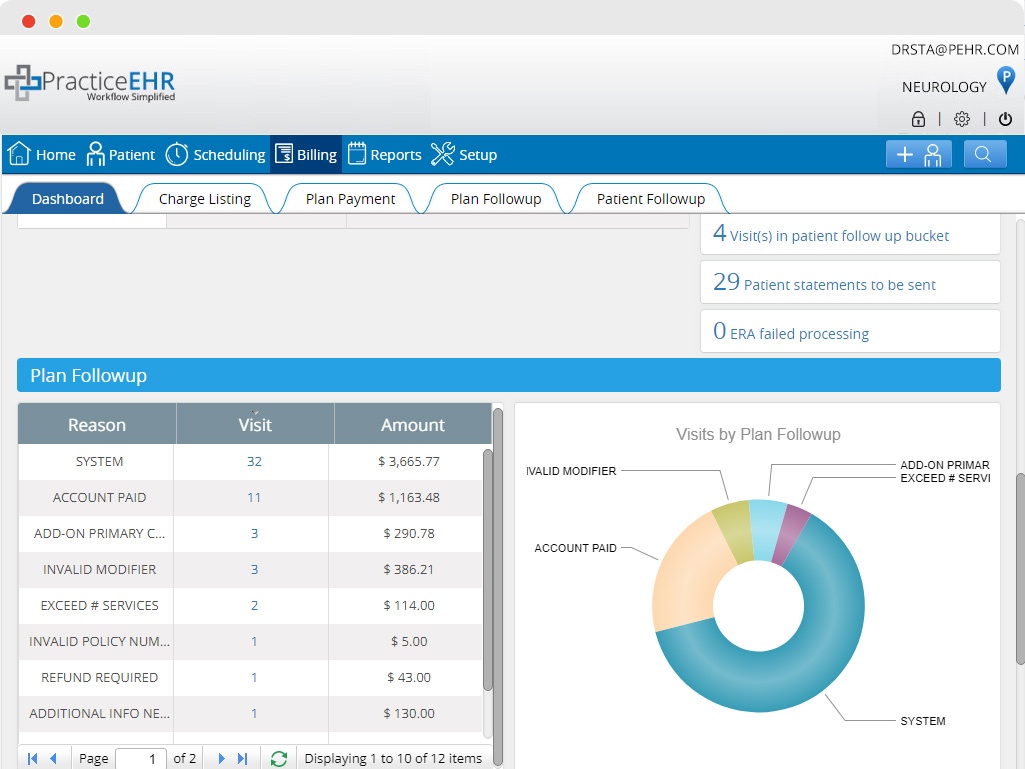Open the 1 ADDITIONAL INFO visit link
This screenshot has height=769, width=1025.
(x=254, y=713)
